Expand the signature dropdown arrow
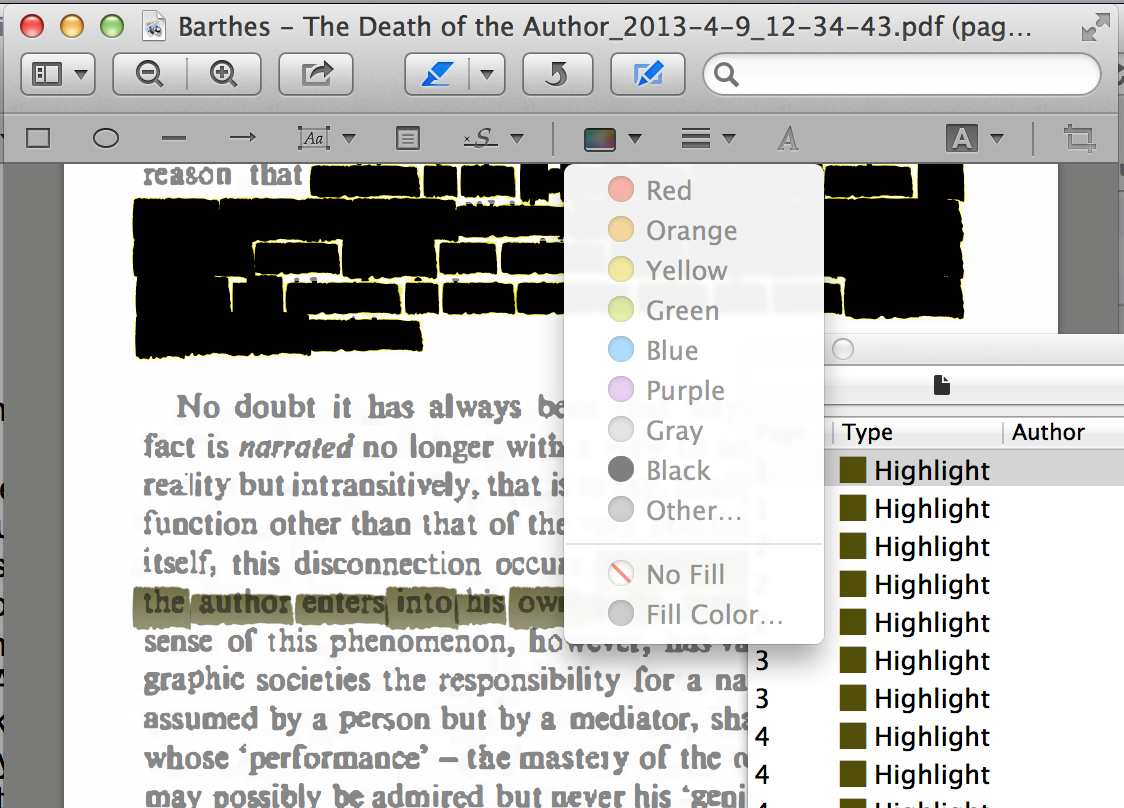This screenshot has height=808, width=1124. 517,138
